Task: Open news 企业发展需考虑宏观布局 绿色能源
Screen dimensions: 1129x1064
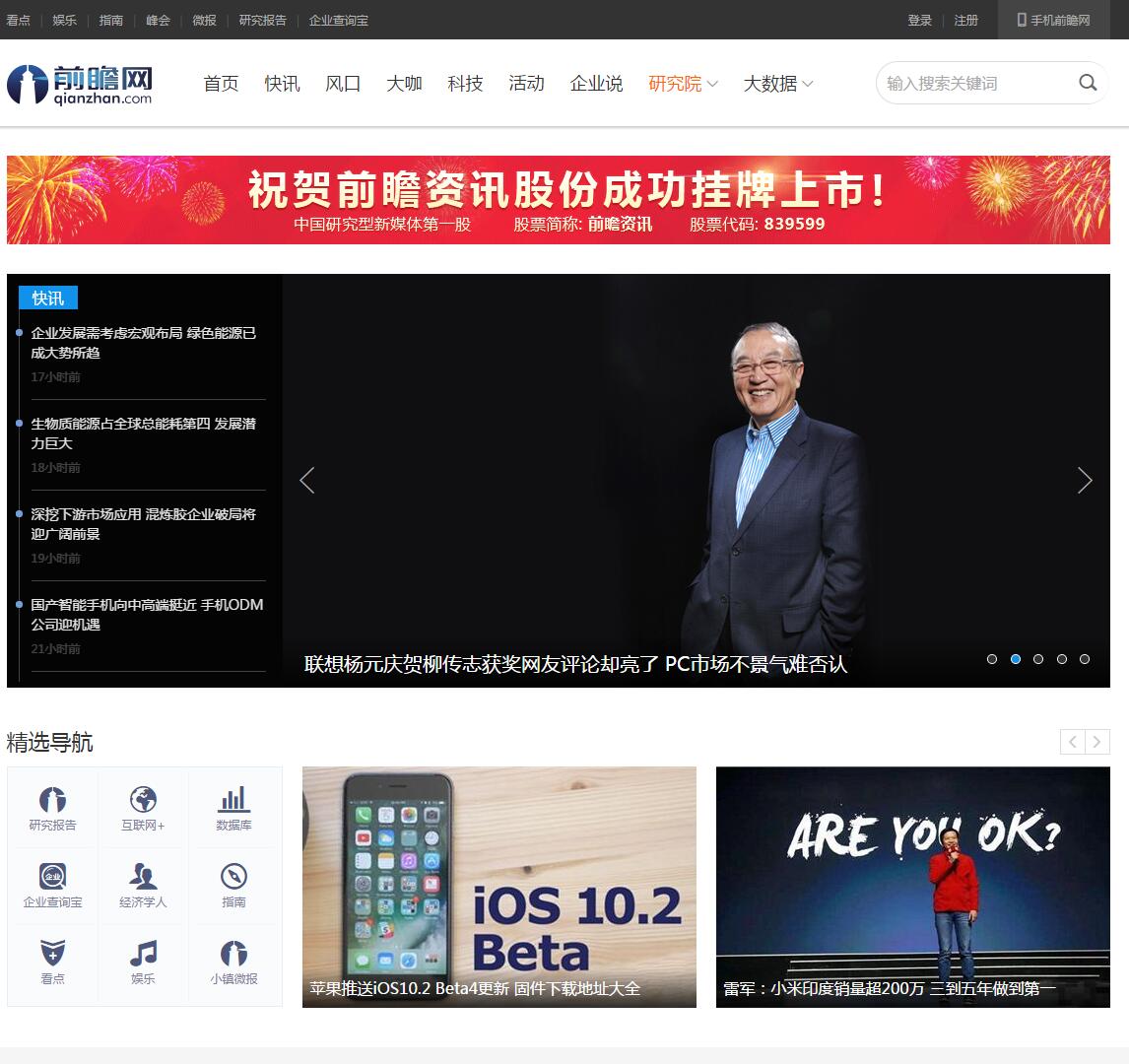Action: point(143,343)
